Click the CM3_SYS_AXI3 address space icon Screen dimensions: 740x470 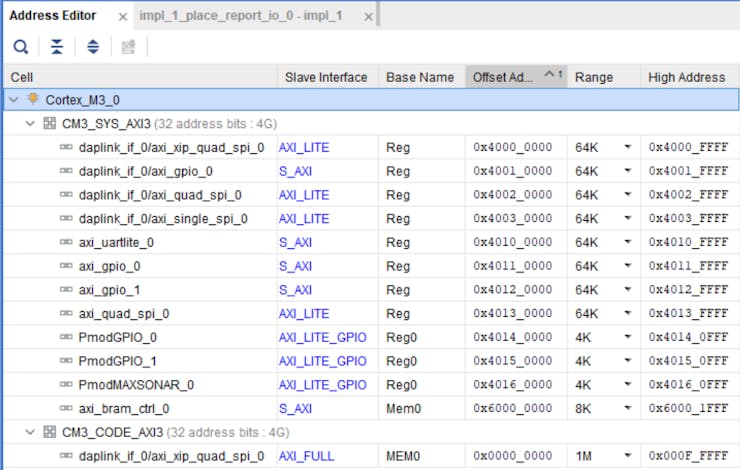tap(50, 123)
